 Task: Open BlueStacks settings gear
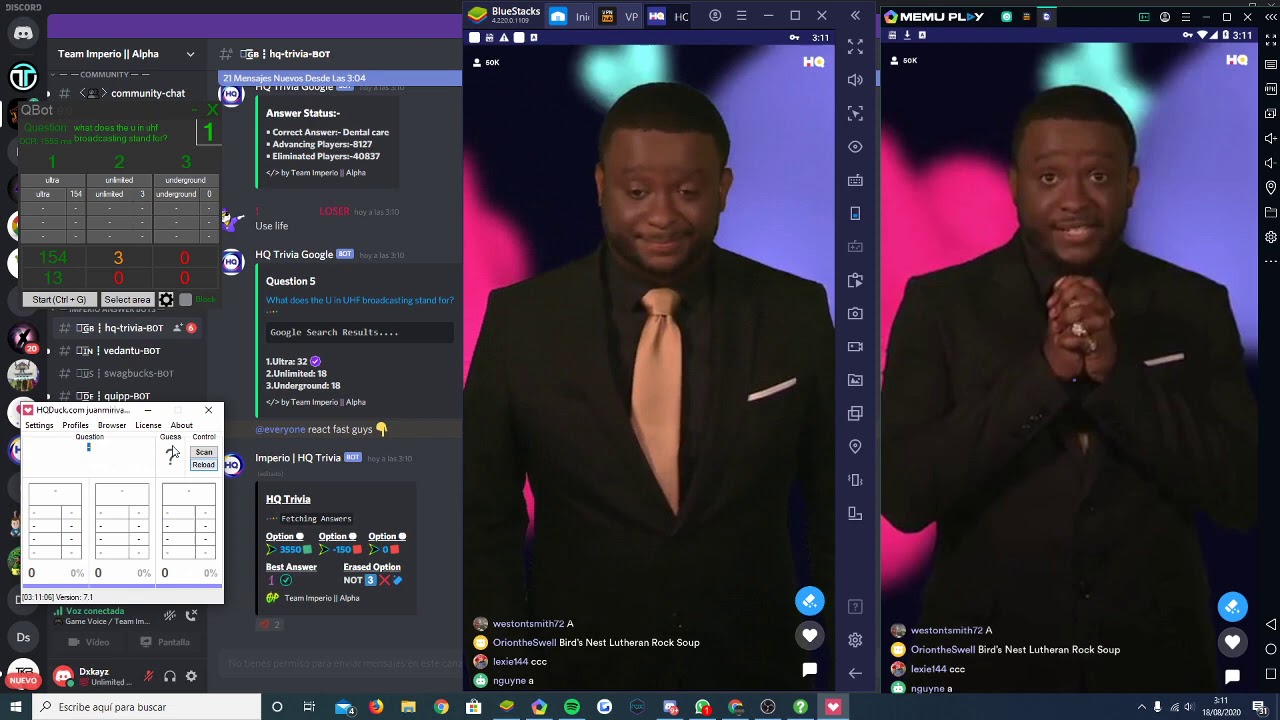click(x=855, y=640)
